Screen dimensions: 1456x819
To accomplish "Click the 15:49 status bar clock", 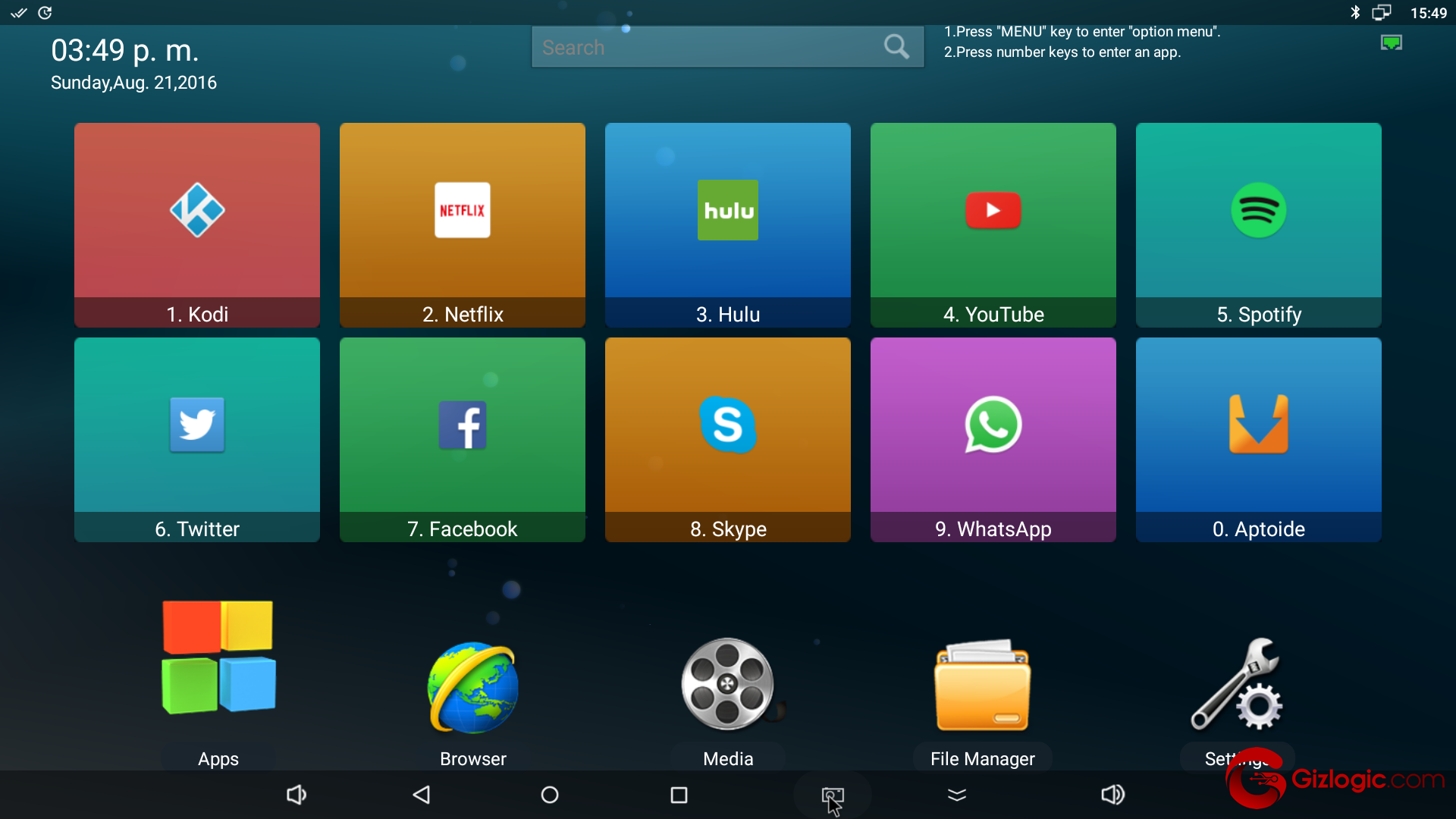I will [x=1429, y=13].
